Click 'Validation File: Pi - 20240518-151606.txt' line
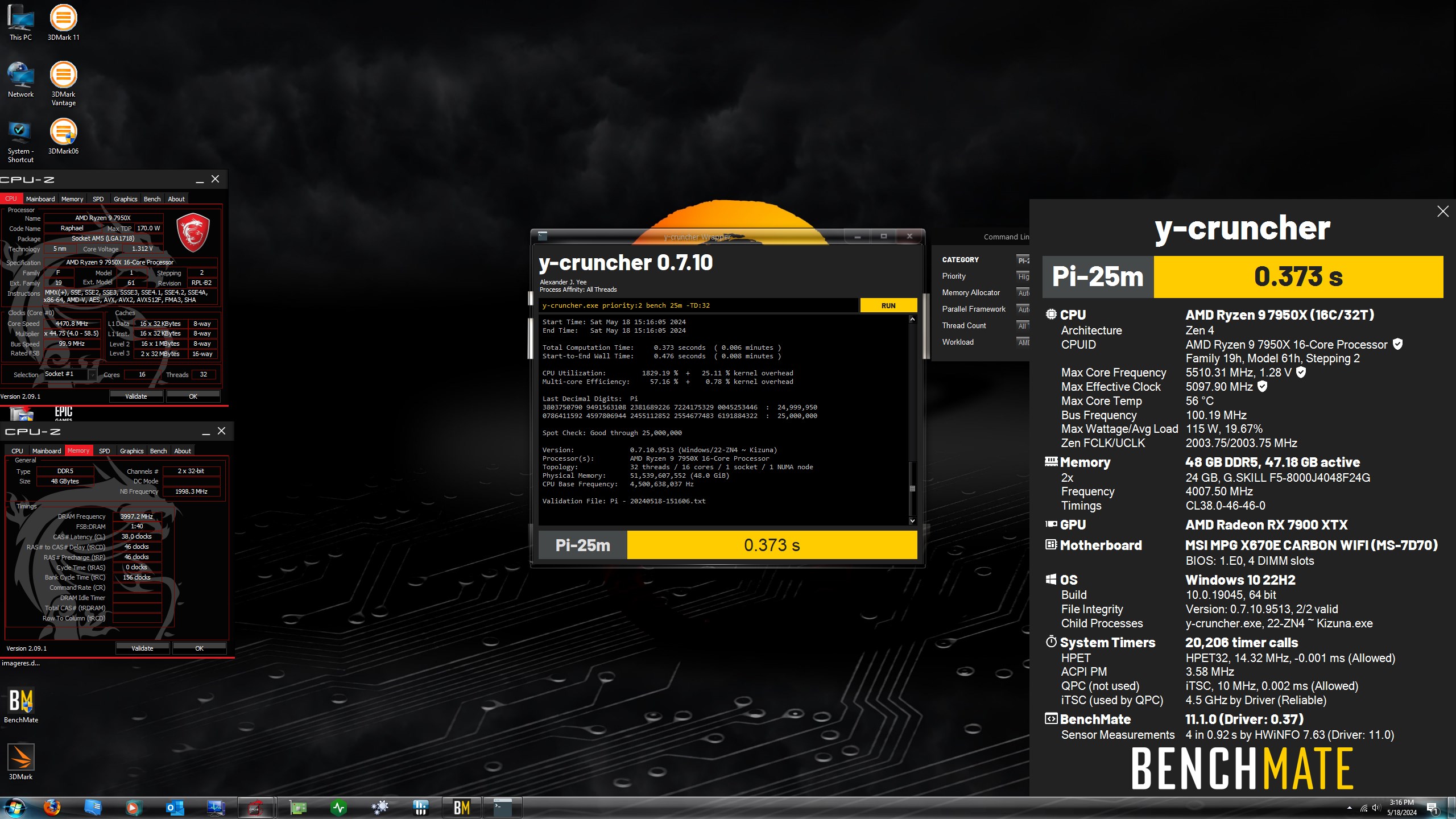This screenshot has height=819, width=1456. (624, 501)
